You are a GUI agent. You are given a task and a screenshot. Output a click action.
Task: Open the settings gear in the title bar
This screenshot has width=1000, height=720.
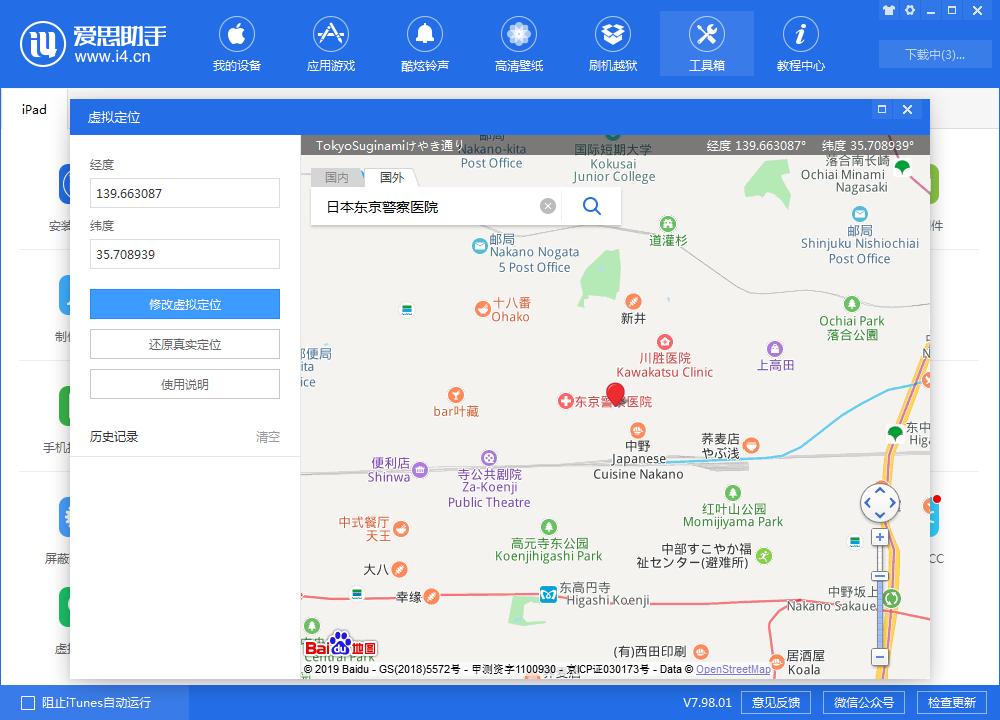click(910, 9)
